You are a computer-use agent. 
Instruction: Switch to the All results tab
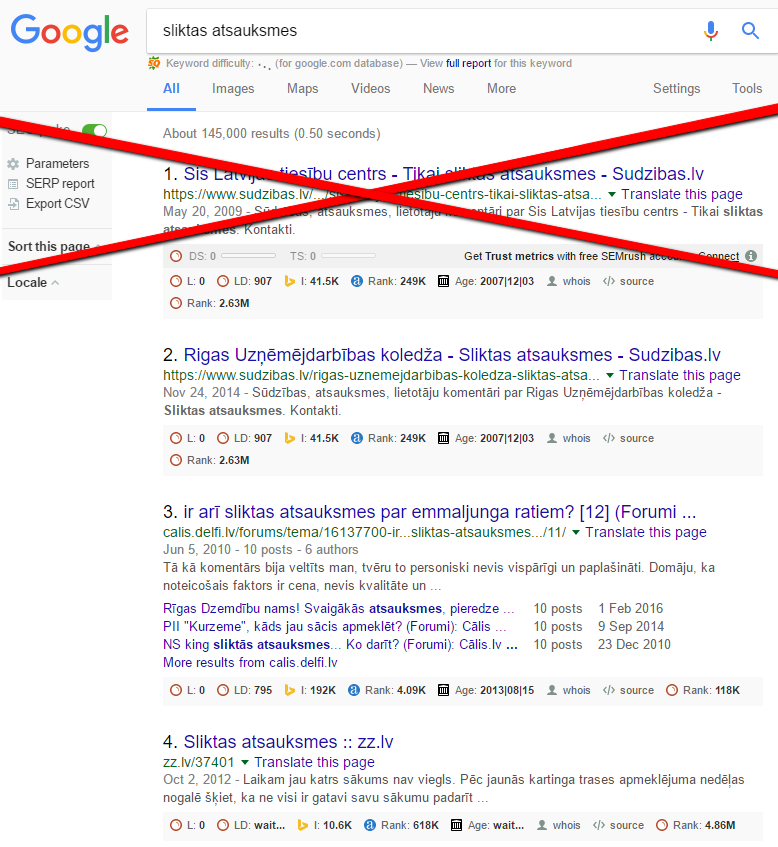pyautogui.click(x=171, y=89)
